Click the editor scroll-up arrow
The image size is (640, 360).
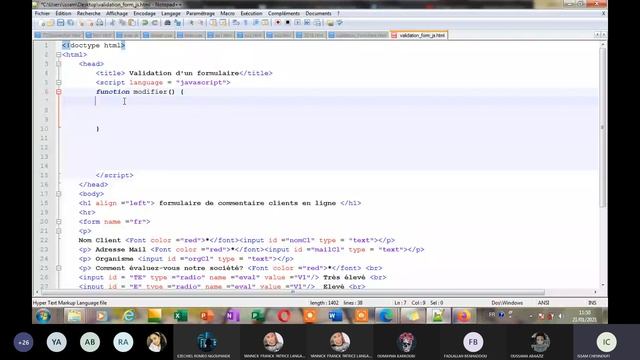pyautogui.click(x=603, y=45)
